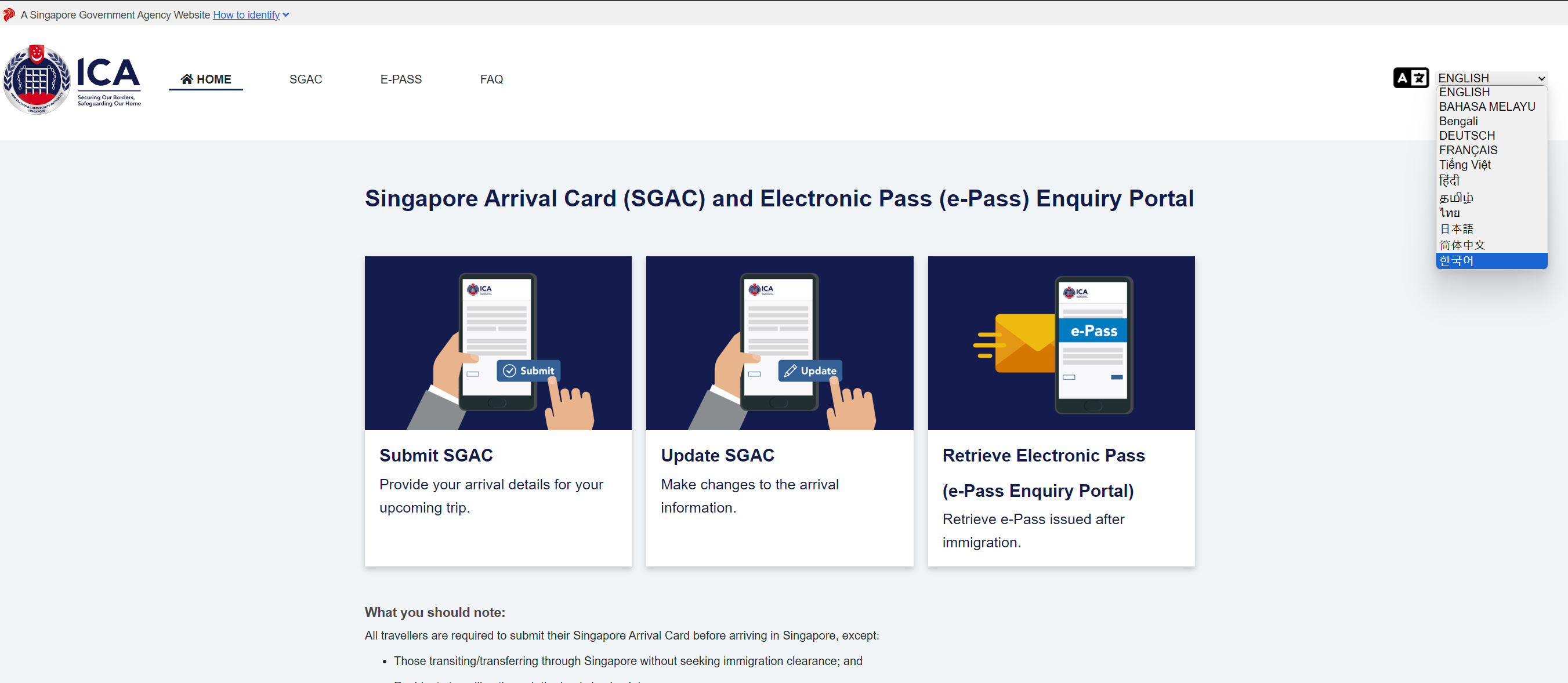Viewport: 1568px width, 683px height.
Task: Click 'Retrieve e-Pass issued after immigration' text
Action: pos(1033,531)
